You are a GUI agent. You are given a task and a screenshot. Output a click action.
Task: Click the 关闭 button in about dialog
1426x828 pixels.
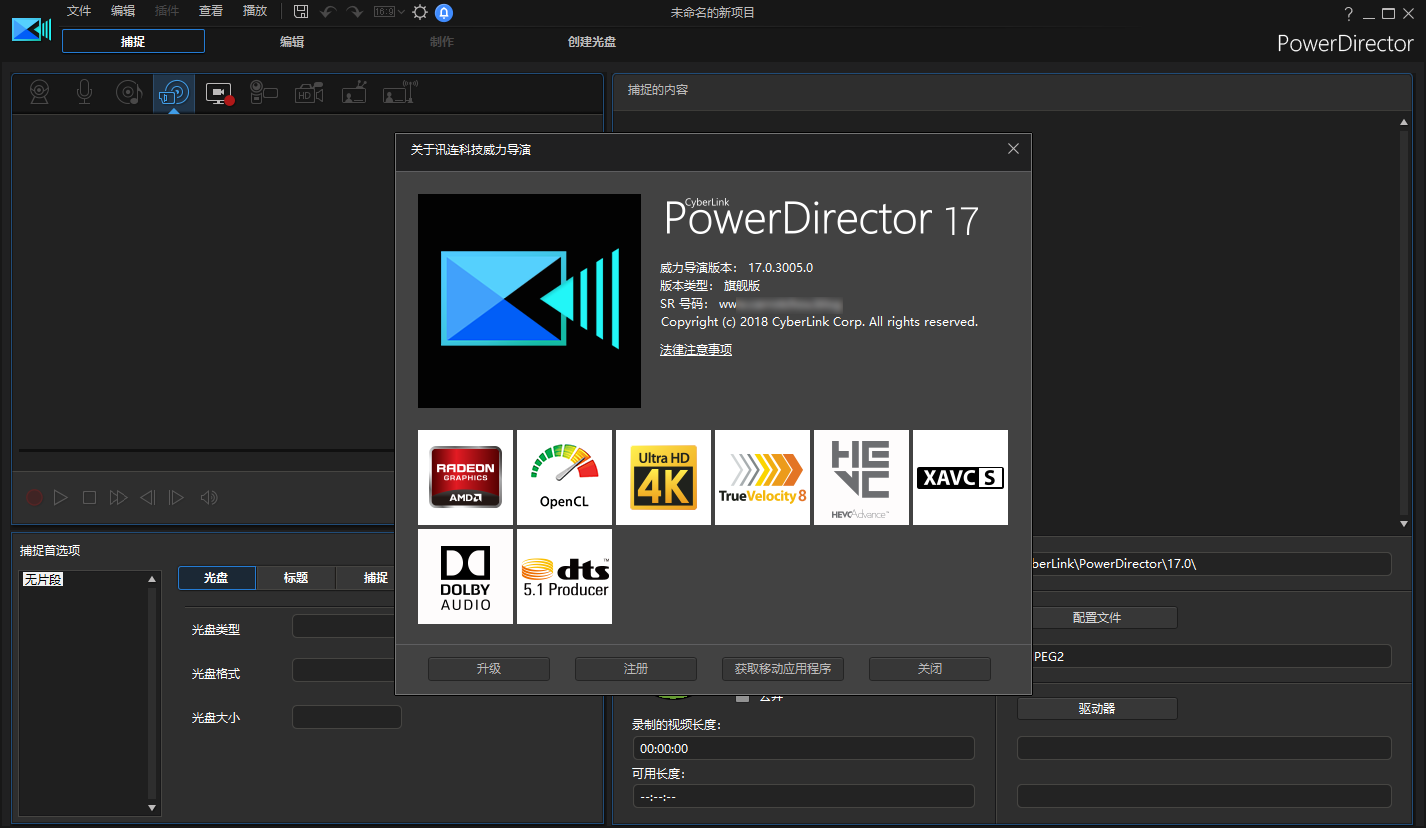click(930, 669)
